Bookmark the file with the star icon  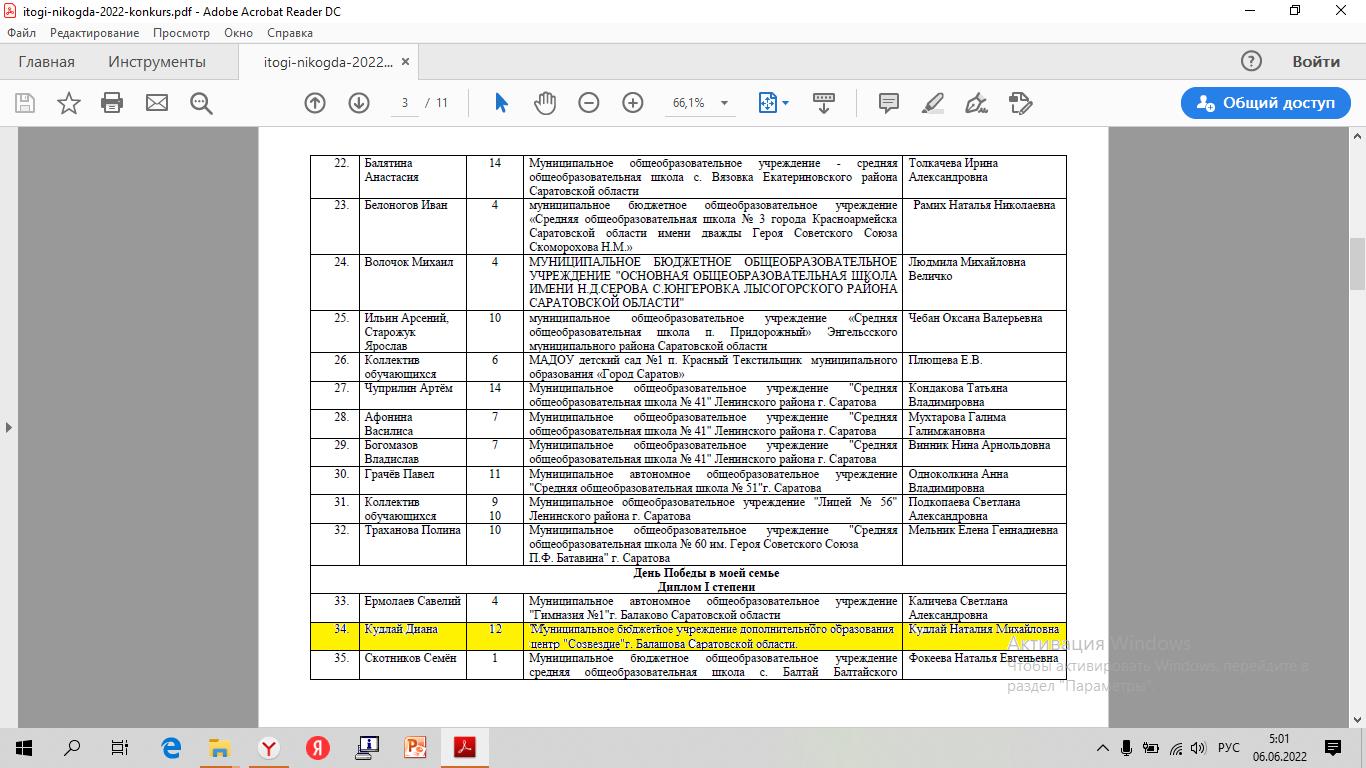69,103
